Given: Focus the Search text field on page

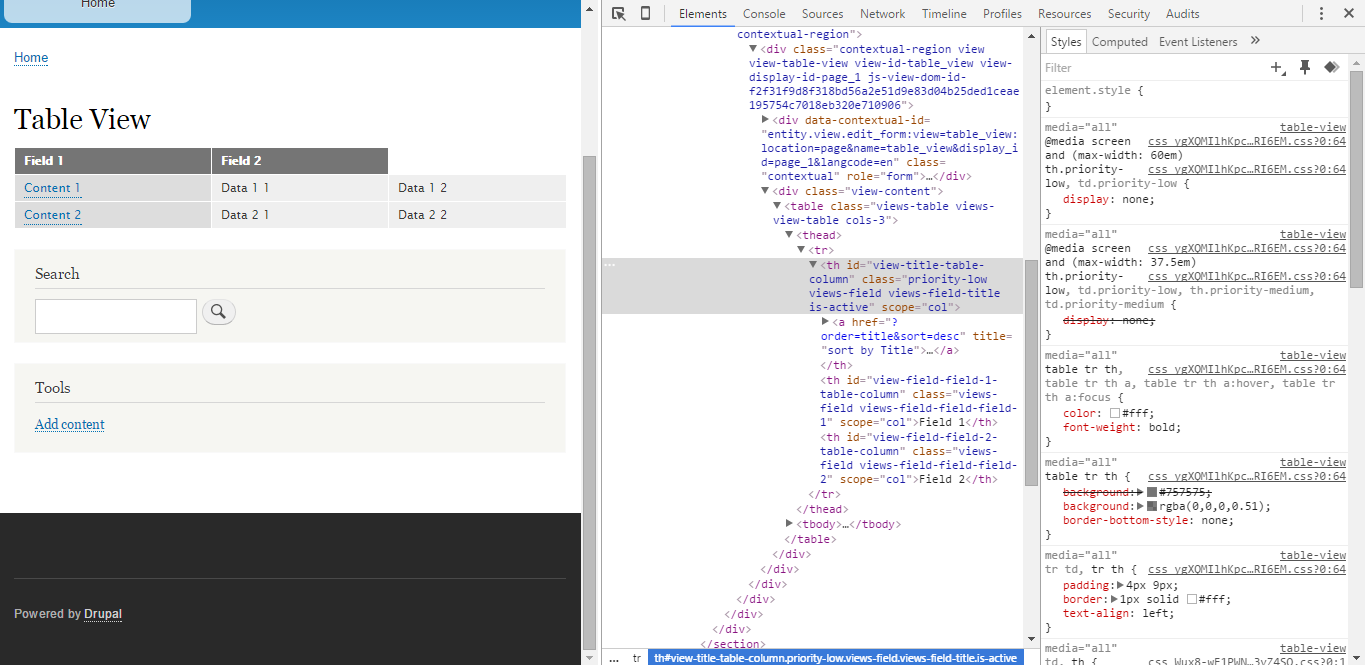Looking at the screenshot, I should pyautogui.click(x=116, y=316).
